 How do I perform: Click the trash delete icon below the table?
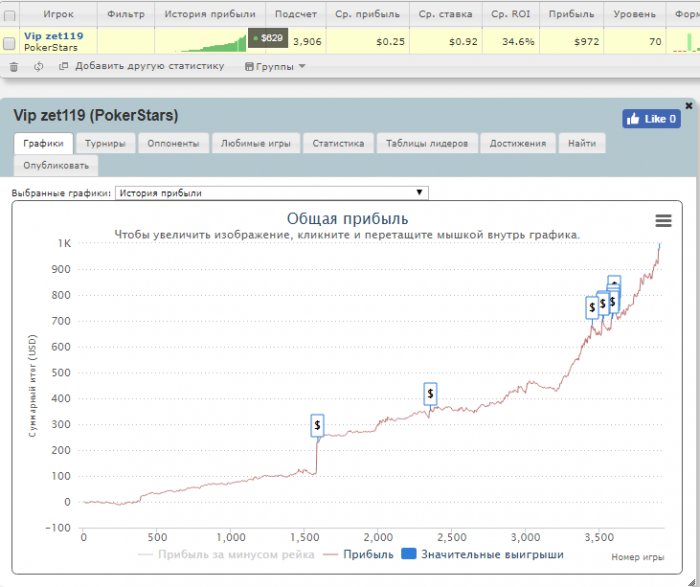[x=14, y=67]
